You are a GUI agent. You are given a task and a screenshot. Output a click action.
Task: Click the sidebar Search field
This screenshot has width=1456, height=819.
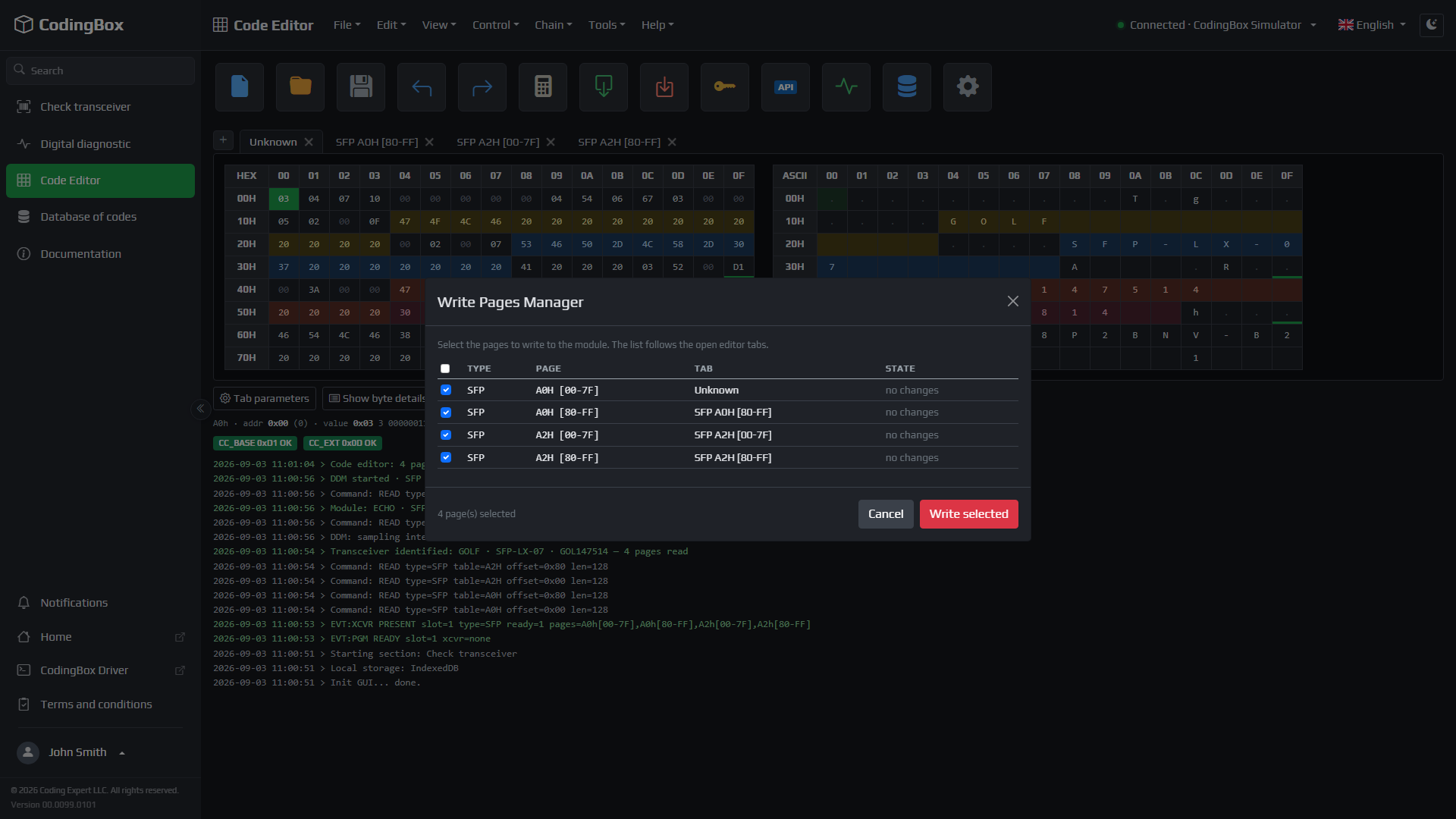click(x=100, y=71)
